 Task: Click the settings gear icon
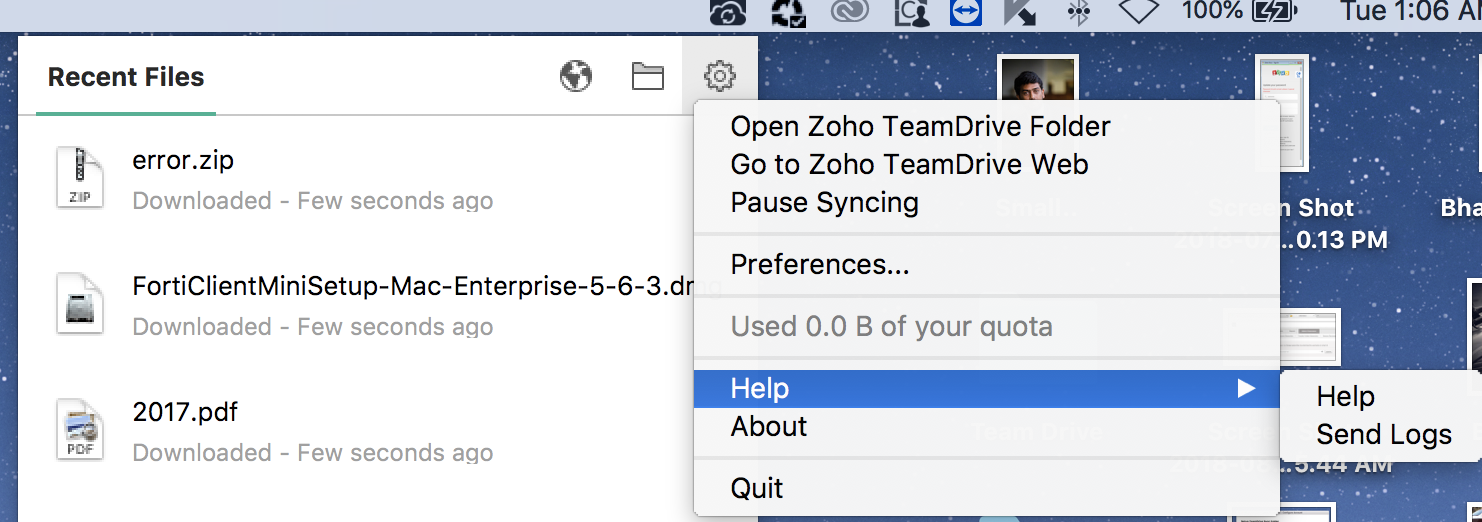click(720, 76)
